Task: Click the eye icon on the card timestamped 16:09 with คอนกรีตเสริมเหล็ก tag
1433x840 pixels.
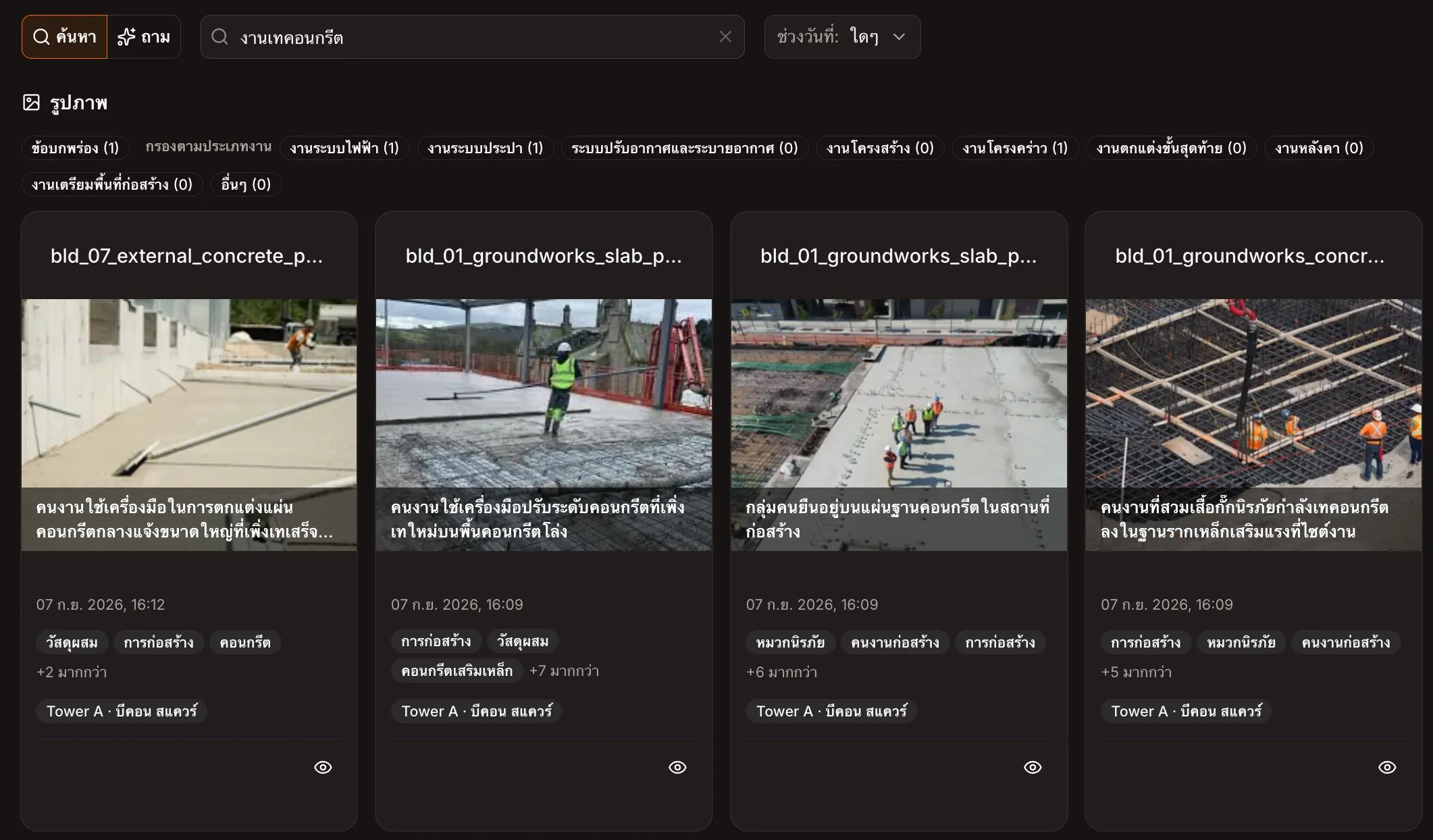Action: [677, 767]
